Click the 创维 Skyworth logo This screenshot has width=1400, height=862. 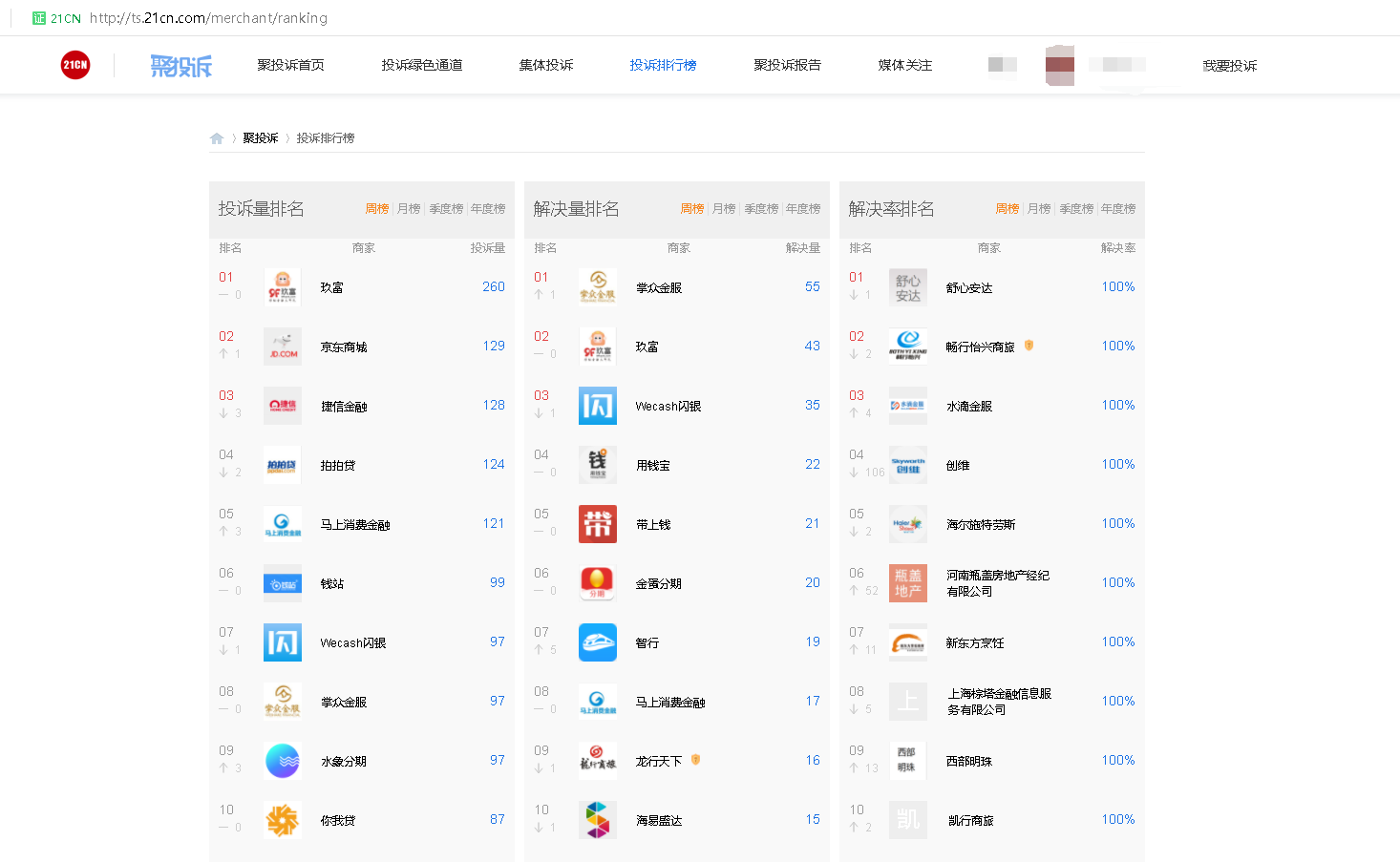908,465
